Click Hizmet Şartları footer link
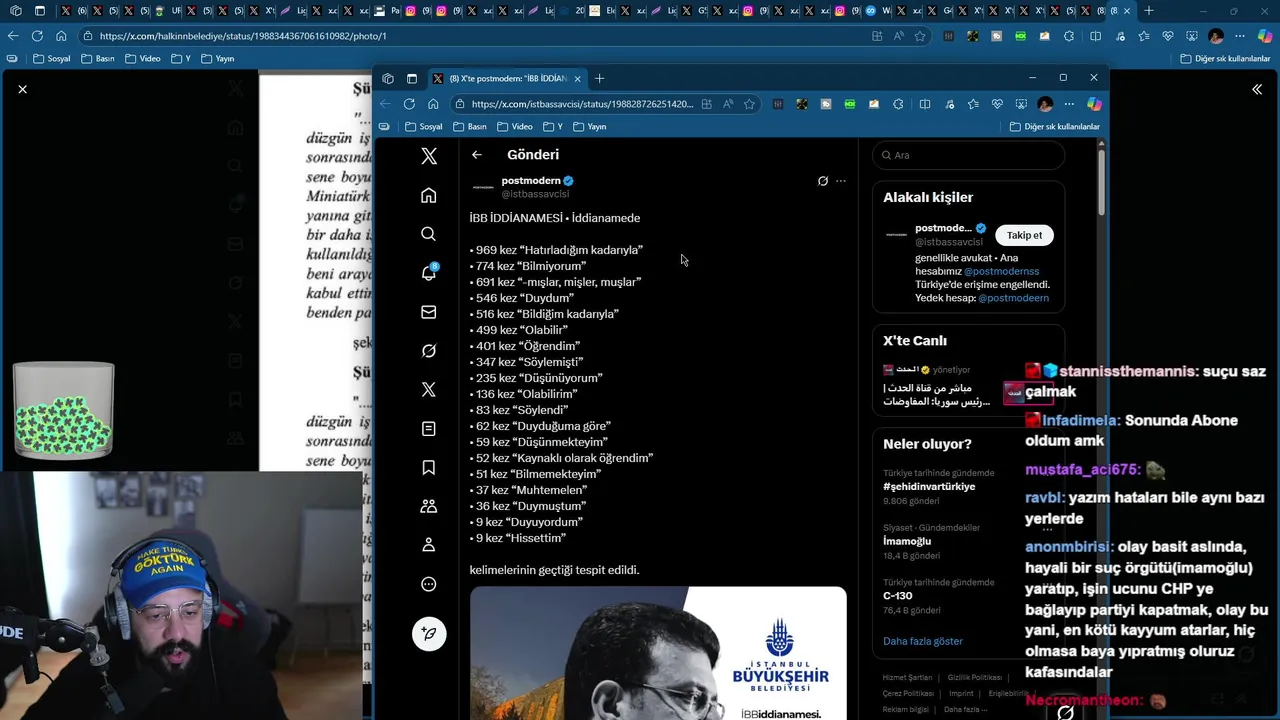Image resolution: width=1280 pixels, height=720 pixels. click(x=907, y=678)
